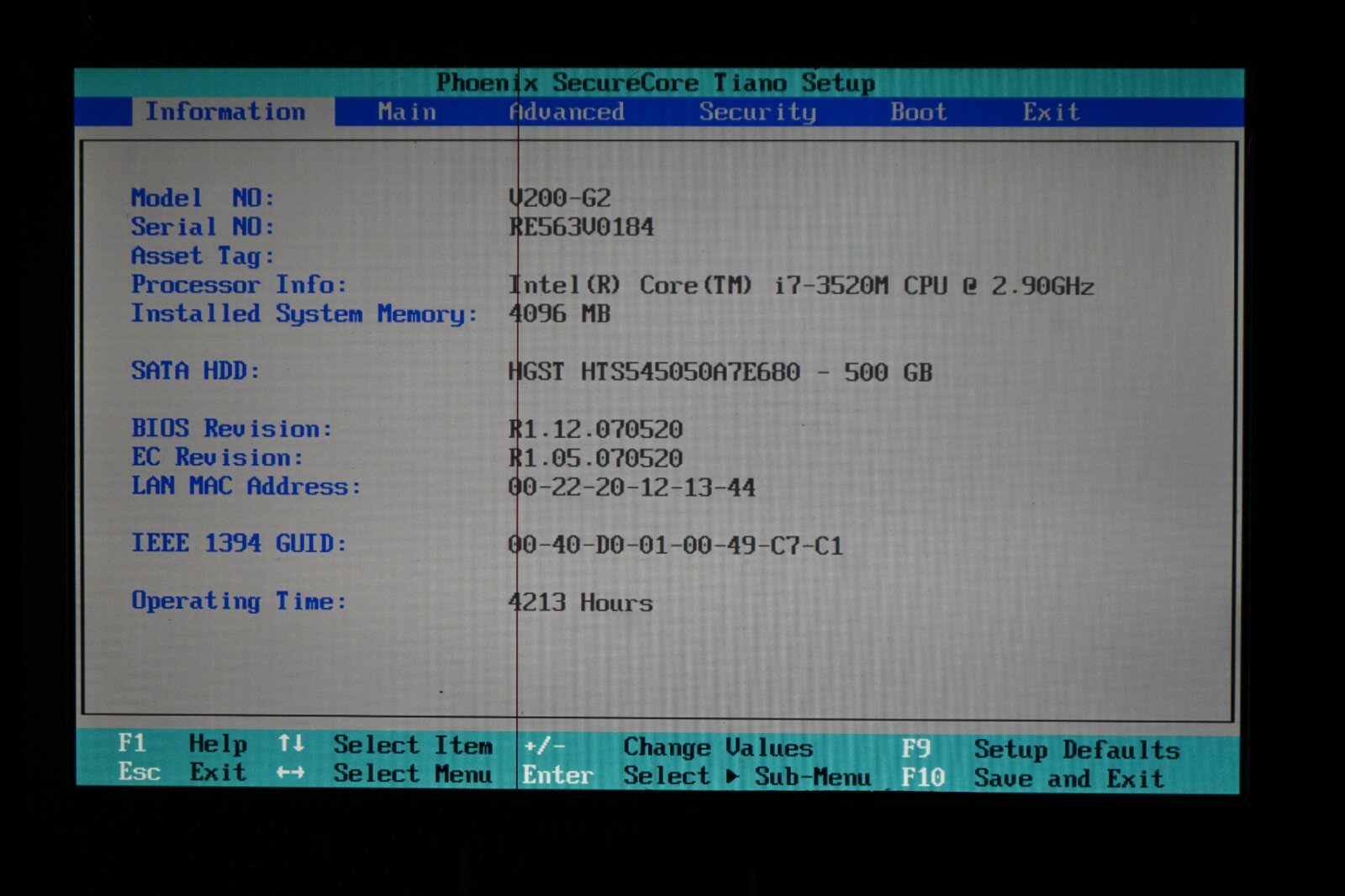Image resolution: width=1345 pixels, height=896 pixels.
Task: Click the Select Item legend text
Action: [413, 745]
